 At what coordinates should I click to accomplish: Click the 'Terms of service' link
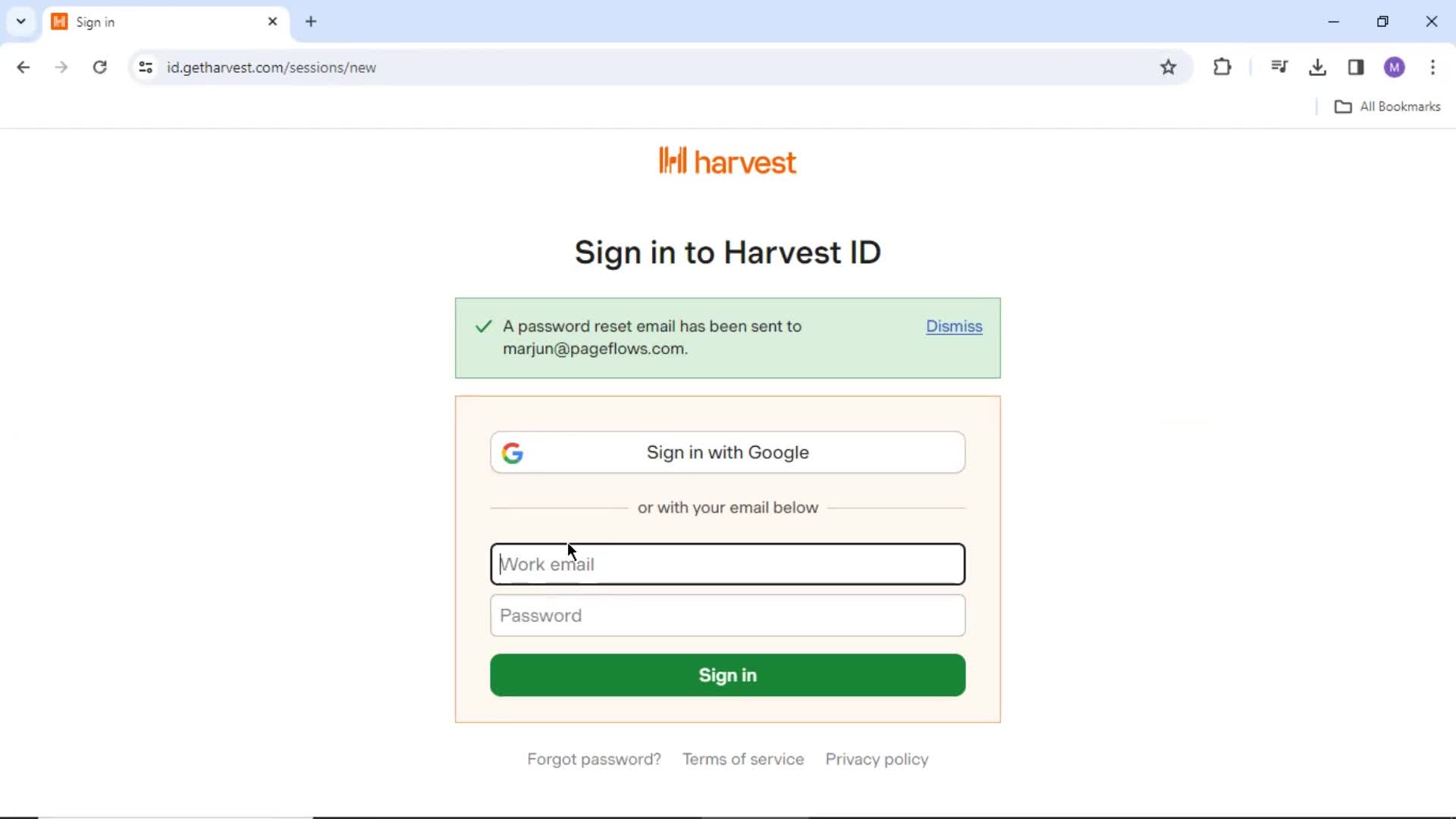(742, 758)
